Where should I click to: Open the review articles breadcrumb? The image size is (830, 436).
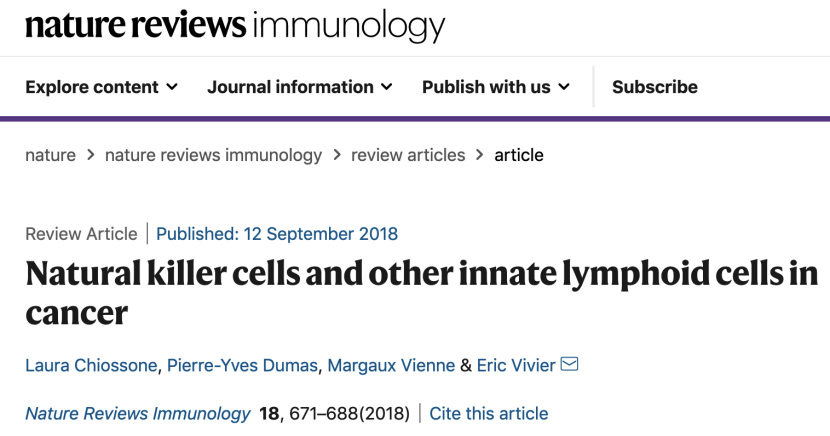point(408,155)
